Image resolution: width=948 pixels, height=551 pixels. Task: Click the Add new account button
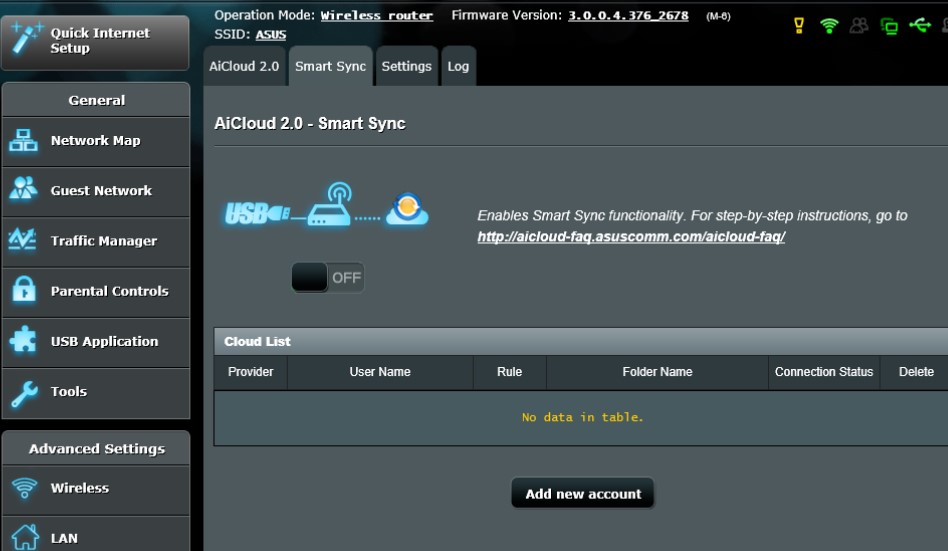coord(583,494)
